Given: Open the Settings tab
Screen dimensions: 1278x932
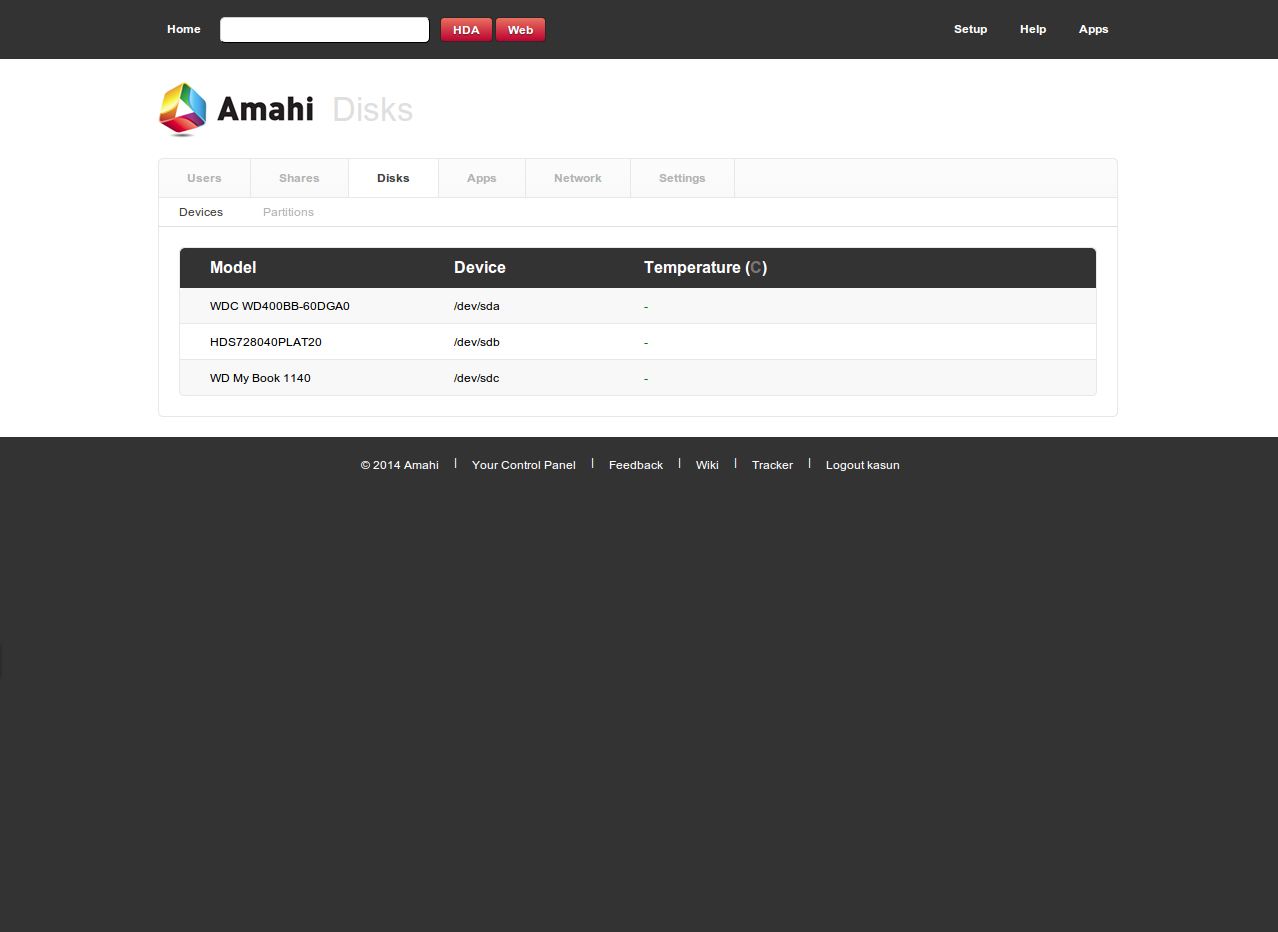Looking at the screenshot, I should [682, 178].
